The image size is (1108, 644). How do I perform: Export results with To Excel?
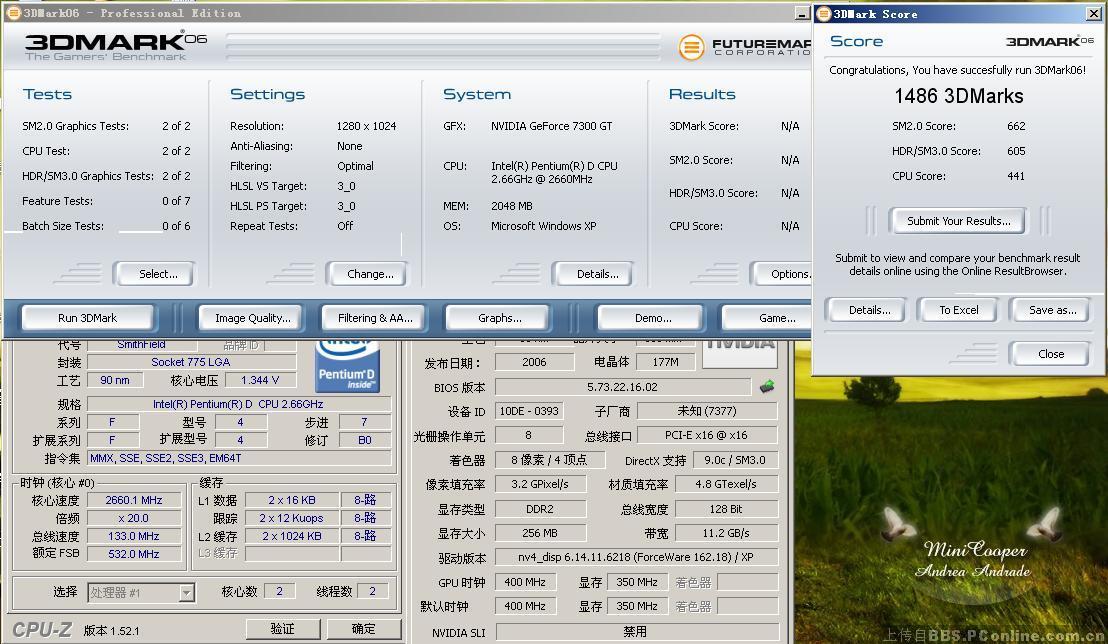click(x=958, y=310)
